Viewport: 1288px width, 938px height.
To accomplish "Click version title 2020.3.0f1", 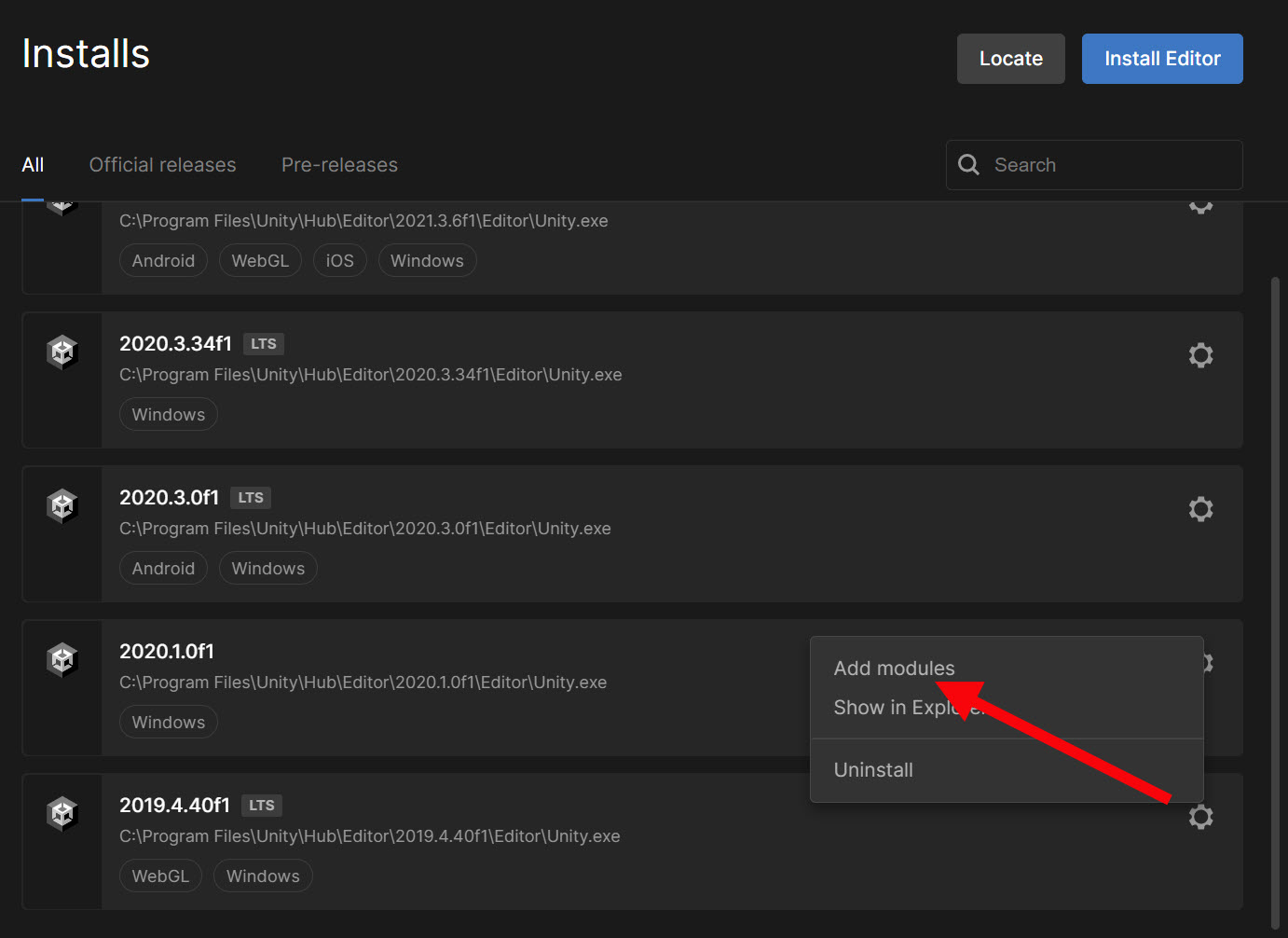I will click(x=169, y=498).
